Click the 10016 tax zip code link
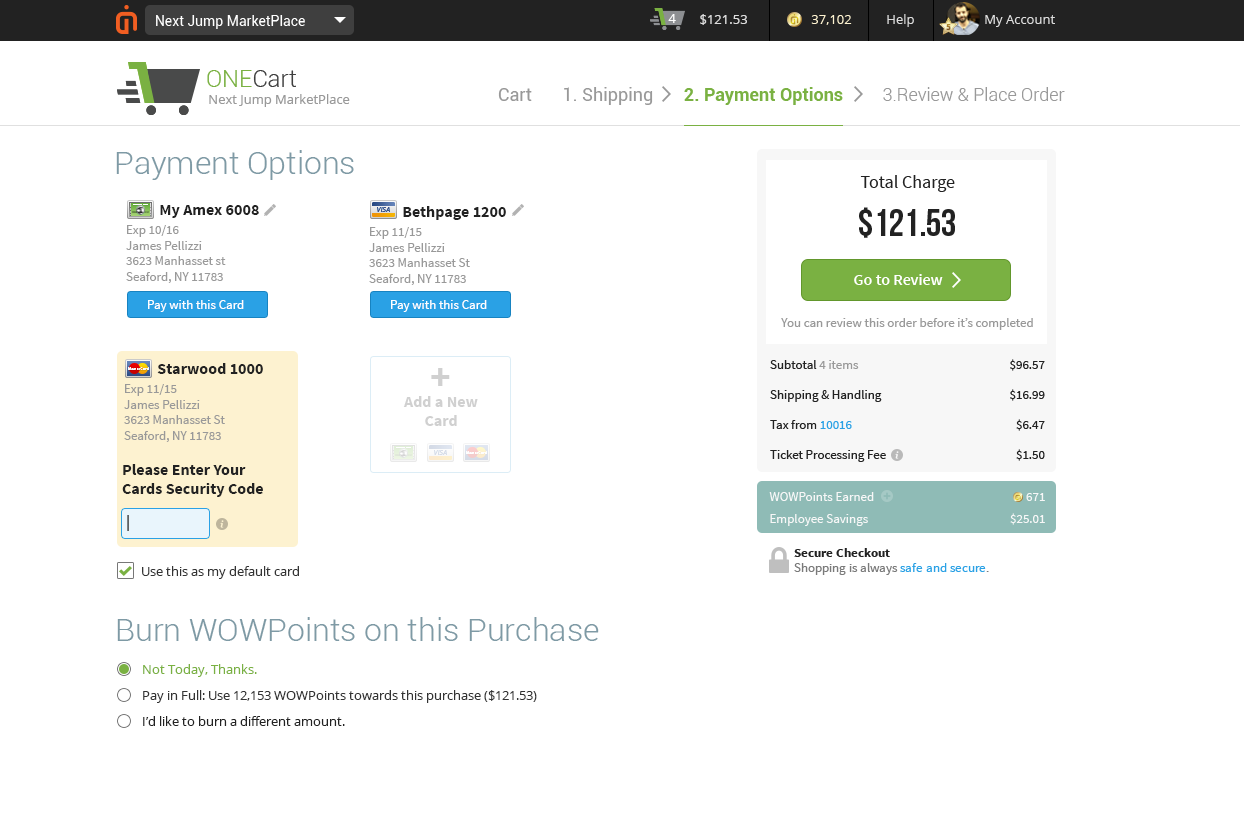 pyautogui.click(x=836, y=425)
